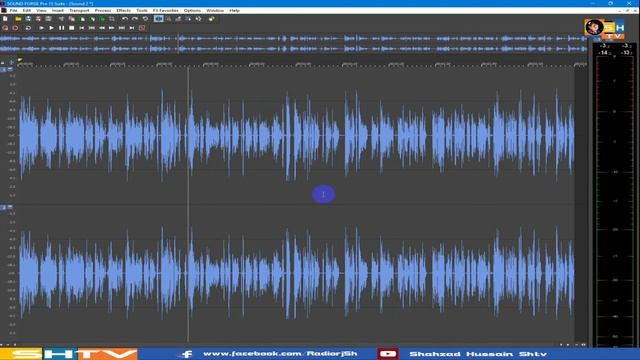Click the yellow Open folder icon
Viewport: 640px width, 360px height.
[x=18, y=19]
